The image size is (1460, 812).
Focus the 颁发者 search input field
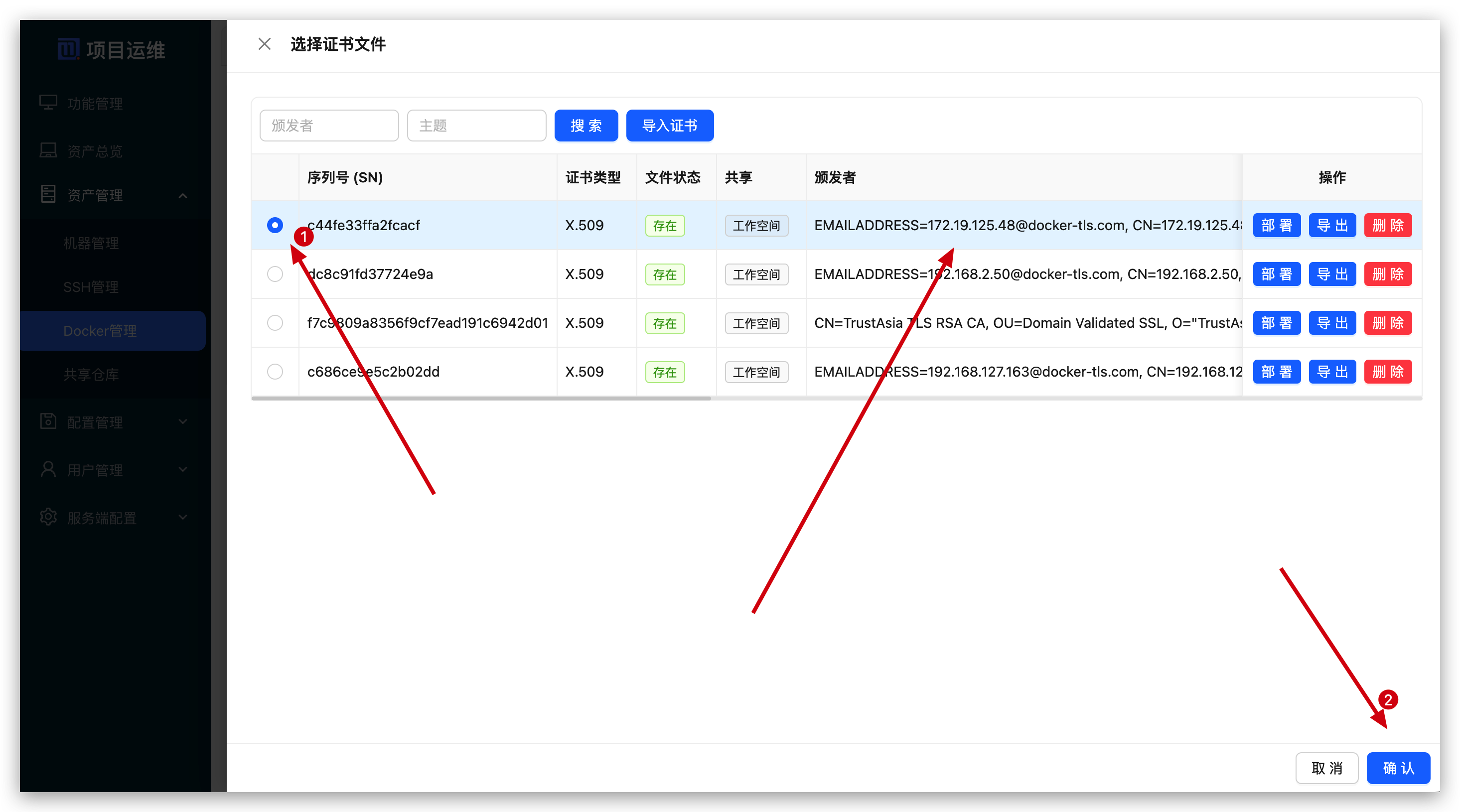pyautogui.click(x=329, y=125)
